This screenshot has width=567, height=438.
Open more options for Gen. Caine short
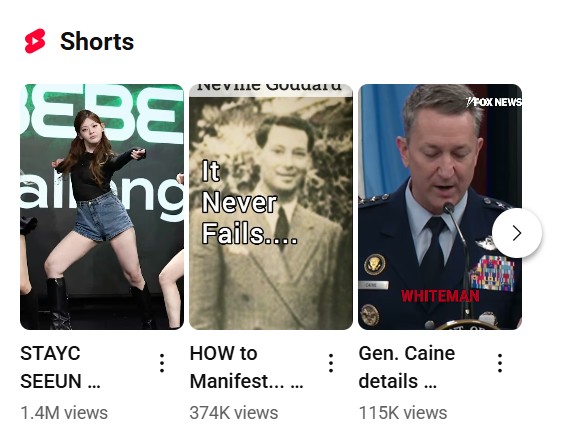500,363
